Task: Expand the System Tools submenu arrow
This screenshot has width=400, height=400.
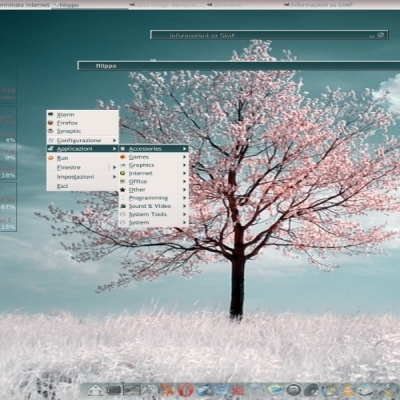Action: tap(184, 214)
